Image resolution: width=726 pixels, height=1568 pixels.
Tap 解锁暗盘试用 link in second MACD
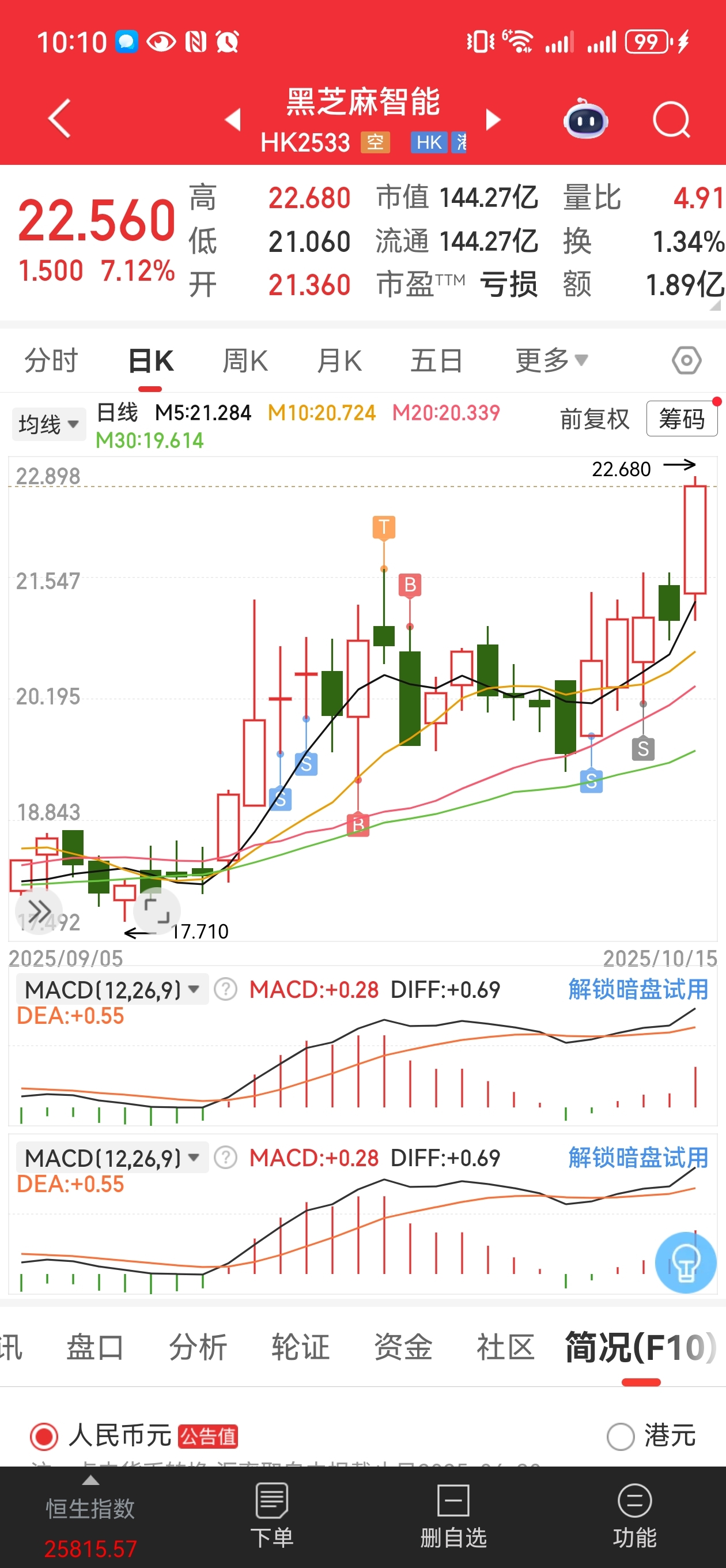638,1157
